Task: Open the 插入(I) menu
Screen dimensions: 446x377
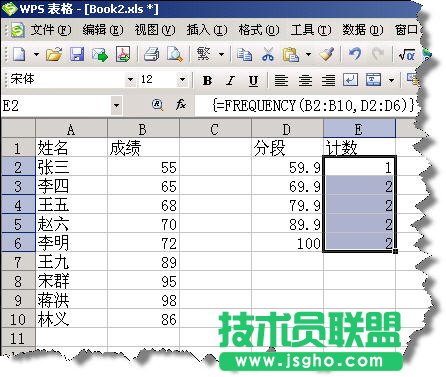Action: (x=207, y=30)
